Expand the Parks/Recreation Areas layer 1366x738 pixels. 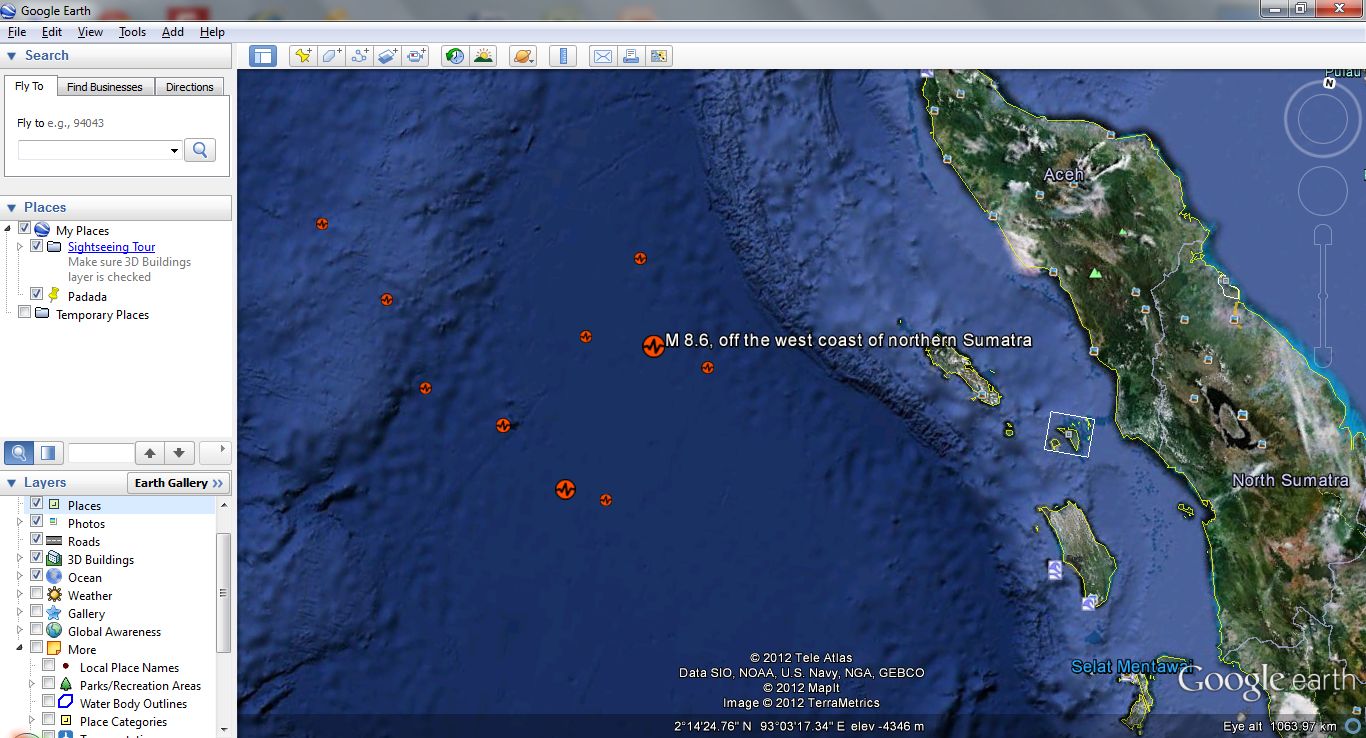33,685
